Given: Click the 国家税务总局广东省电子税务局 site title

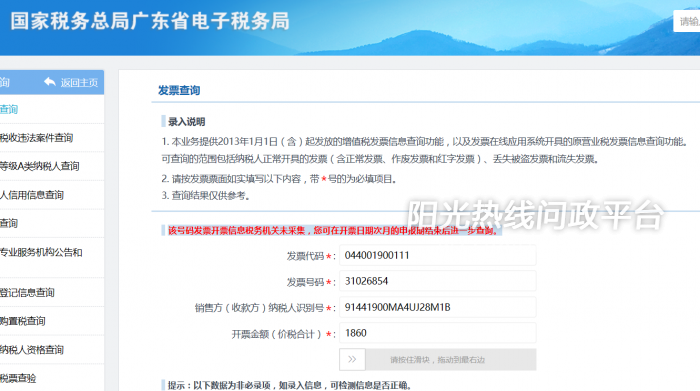Looking at the screenshot, I should point(150,21).
